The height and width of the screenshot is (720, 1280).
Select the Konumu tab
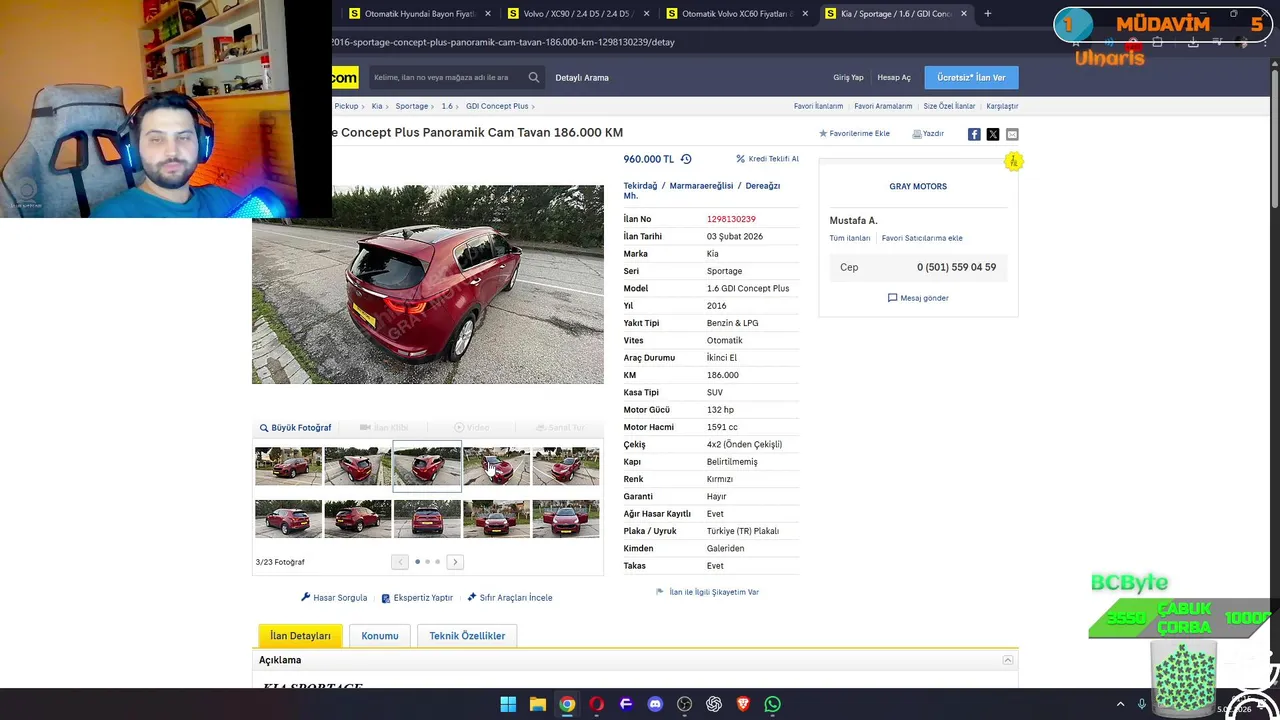click(380, 636)
